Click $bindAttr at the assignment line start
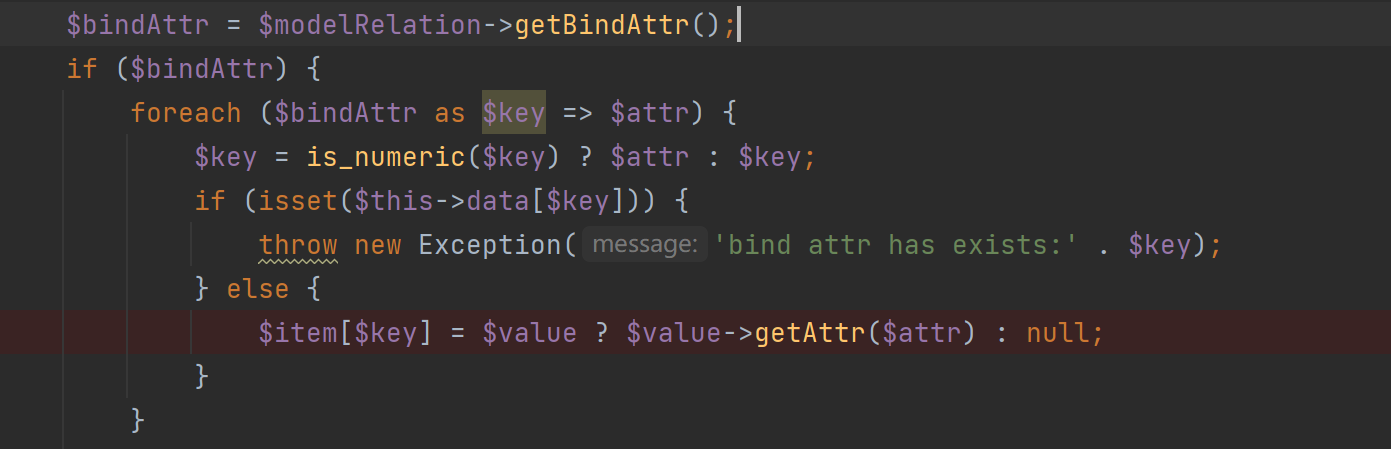1391x449 pixels. 130,24
